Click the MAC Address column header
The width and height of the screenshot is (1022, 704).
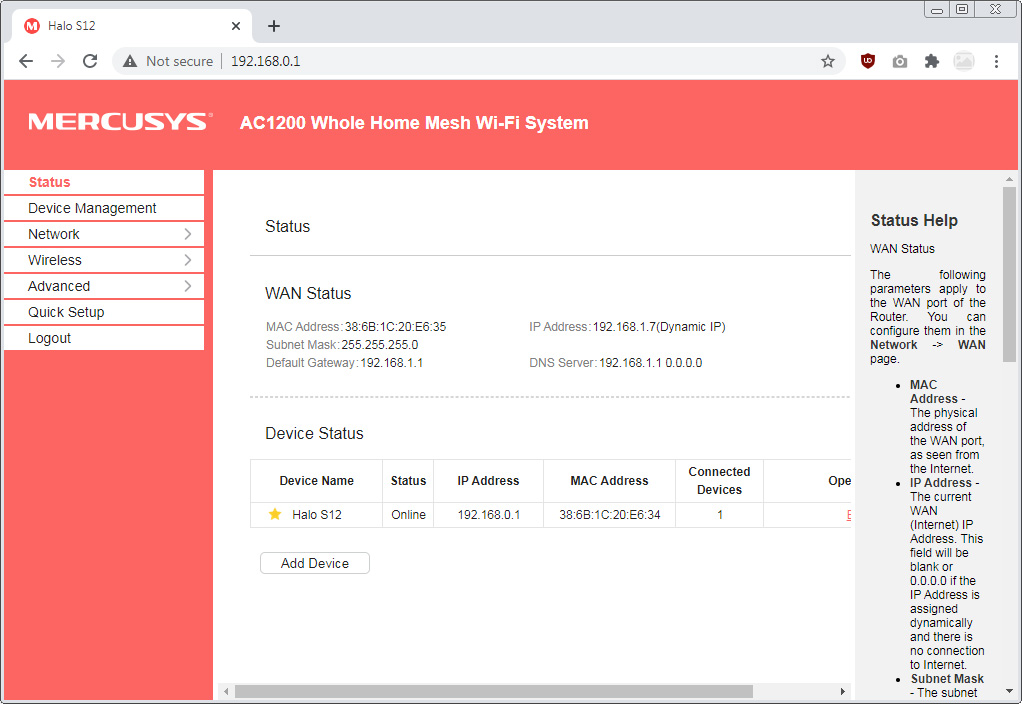click(x=609, y=480)
